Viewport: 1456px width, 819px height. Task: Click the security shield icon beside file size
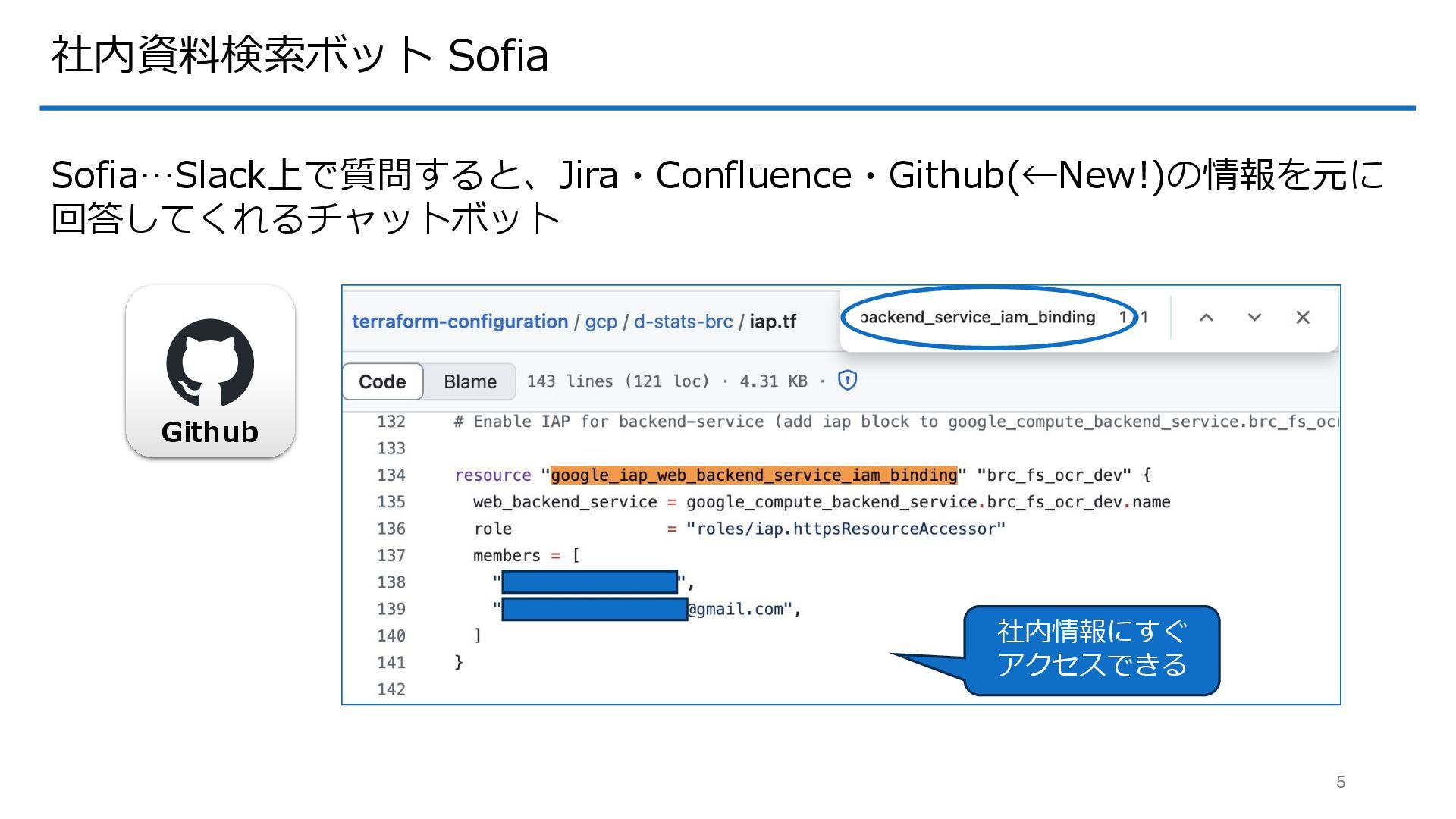click(x=847, y=381)
